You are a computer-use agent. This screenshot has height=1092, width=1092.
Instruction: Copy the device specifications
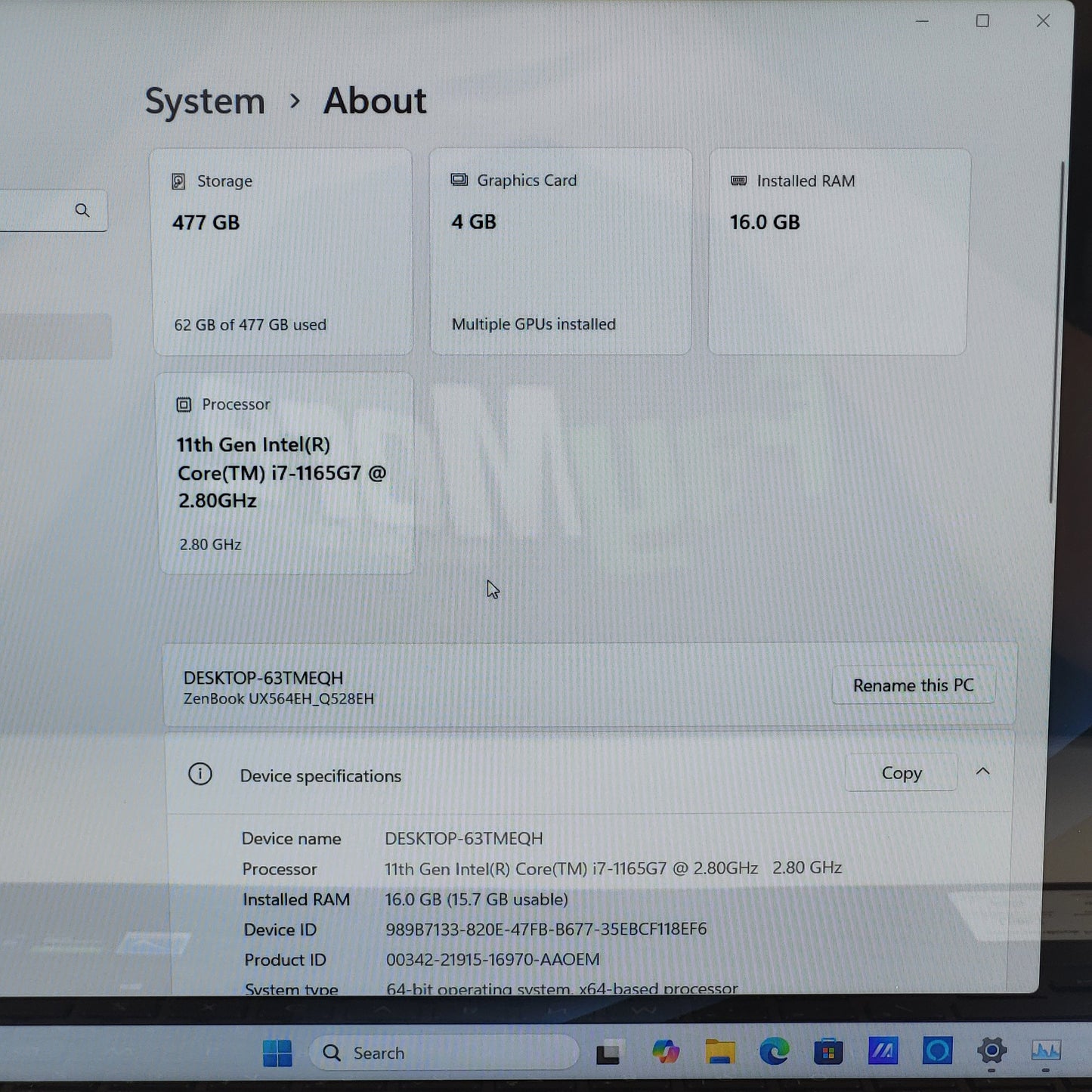point(902,773)
